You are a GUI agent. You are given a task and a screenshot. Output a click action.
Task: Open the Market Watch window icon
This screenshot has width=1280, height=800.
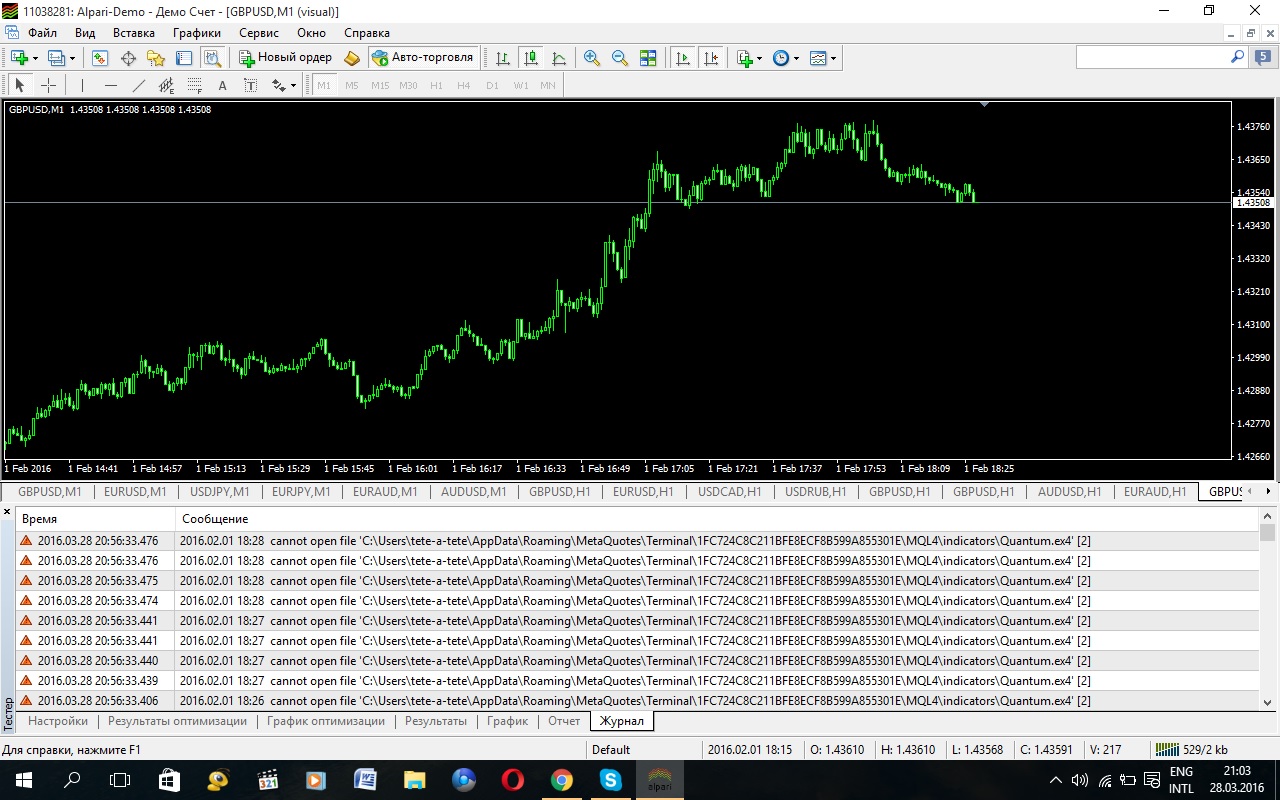(100, 58)
